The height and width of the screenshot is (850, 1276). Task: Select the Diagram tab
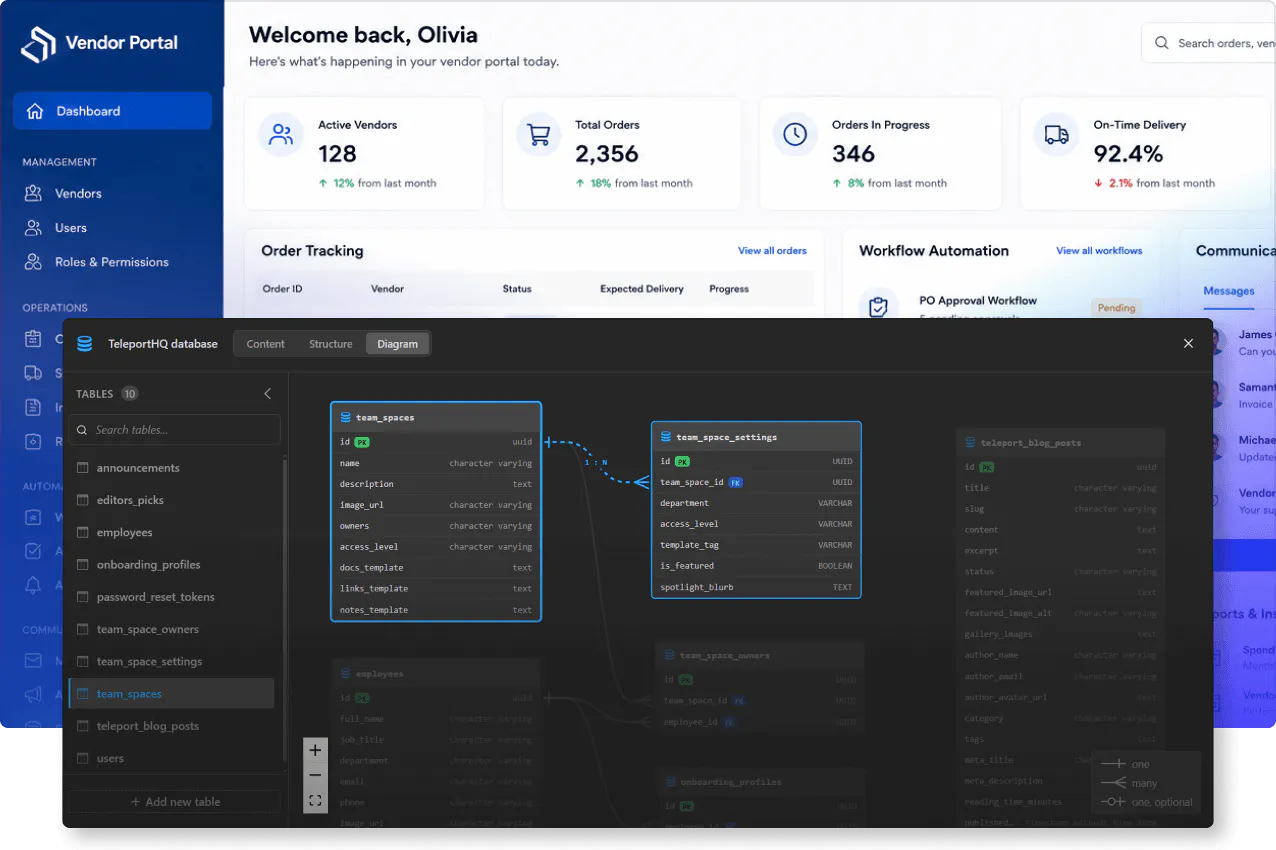tap(398, 344)
